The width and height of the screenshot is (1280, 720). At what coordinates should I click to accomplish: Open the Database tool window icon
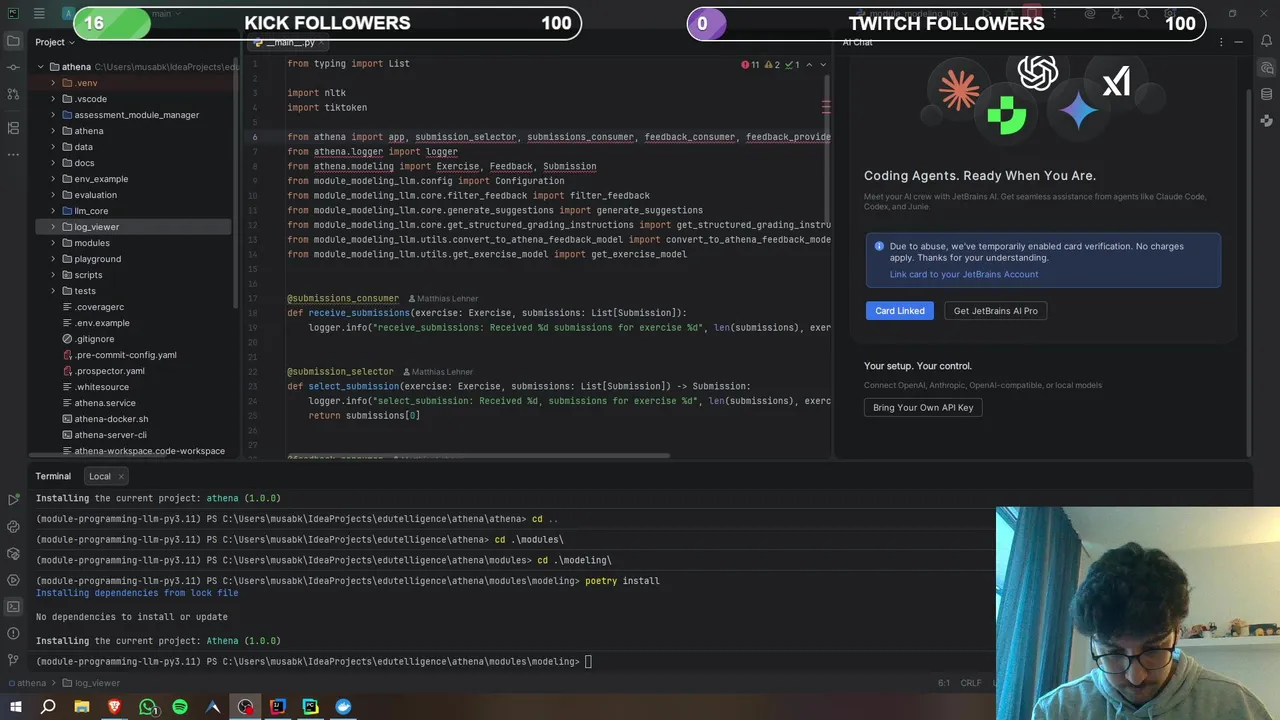[1267, 94]
